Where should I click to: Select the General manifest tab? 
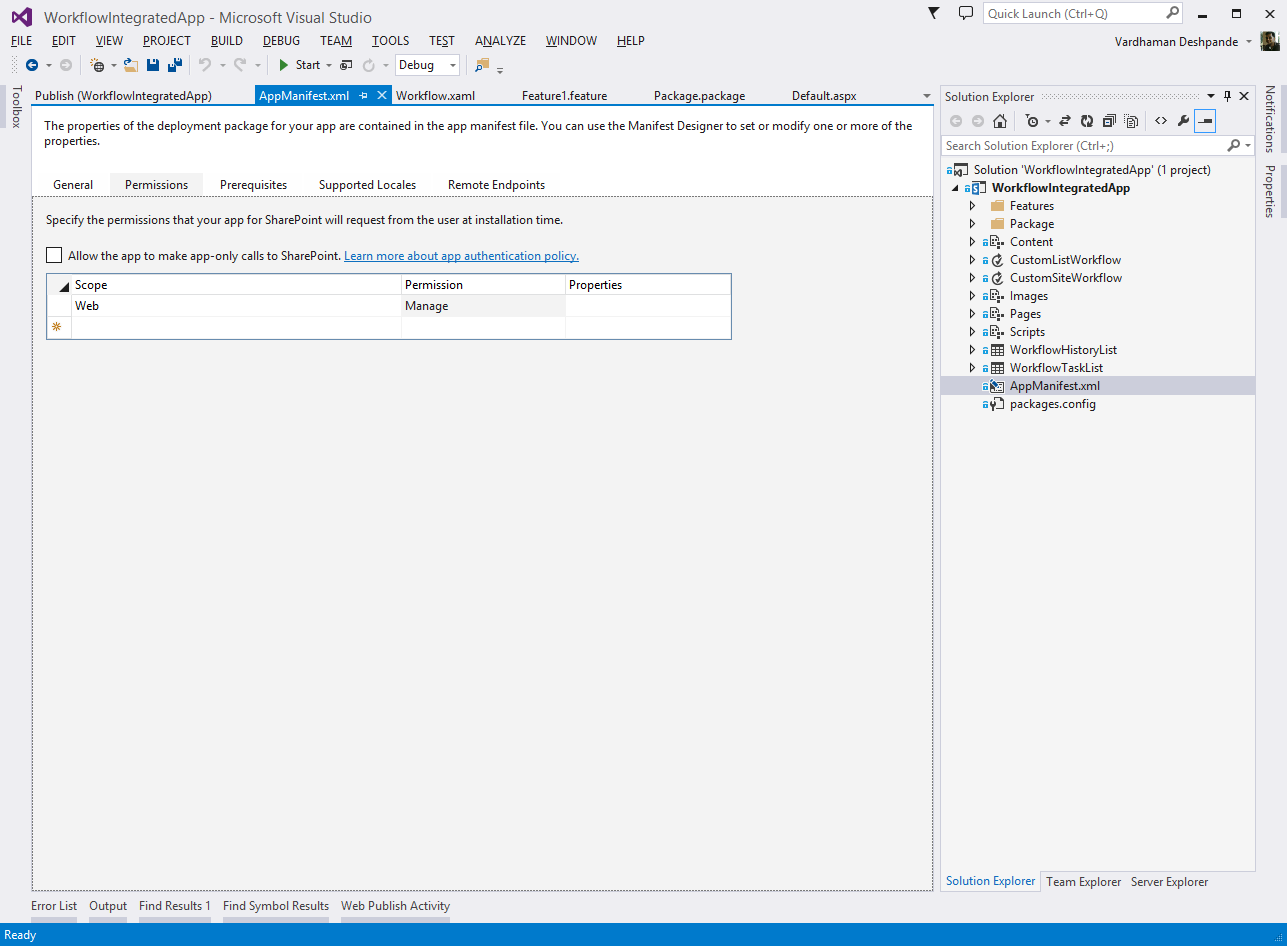coord(73,185)
